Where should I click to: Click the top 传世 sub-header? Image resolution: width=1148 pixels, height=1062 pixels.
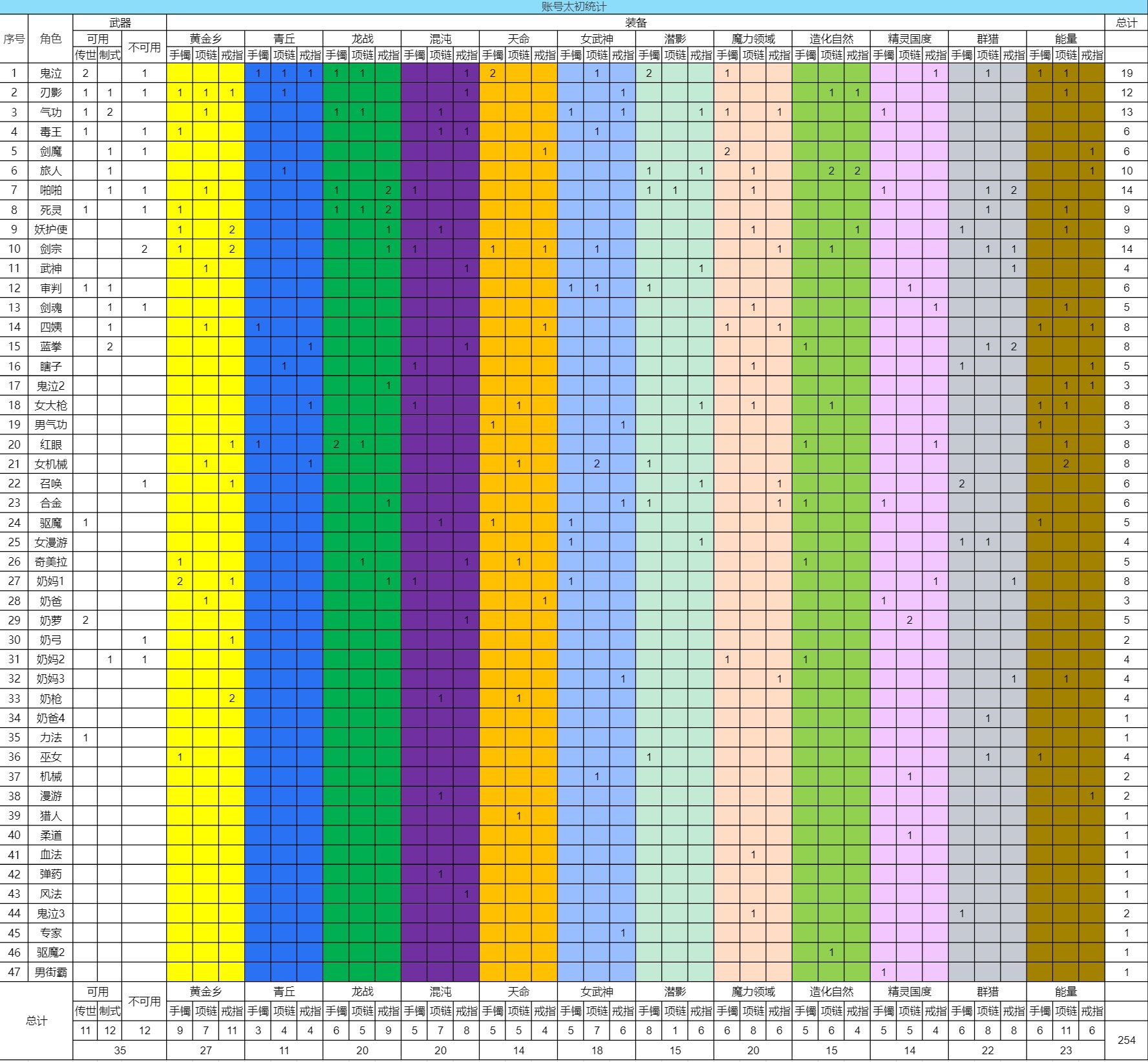tap(85, 55)
